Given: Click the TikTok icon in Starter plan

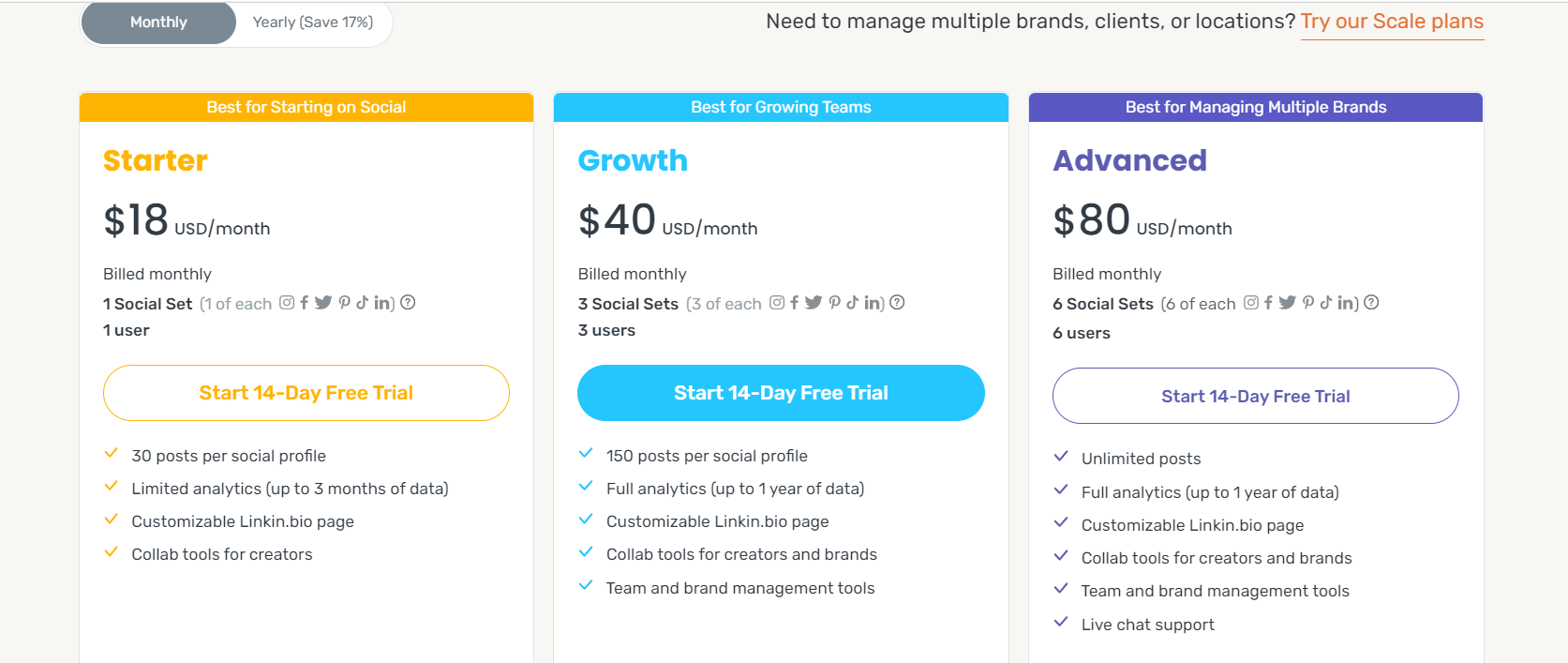Looking at the screenshot, I should pyautogui.click(x=362, y=302).
